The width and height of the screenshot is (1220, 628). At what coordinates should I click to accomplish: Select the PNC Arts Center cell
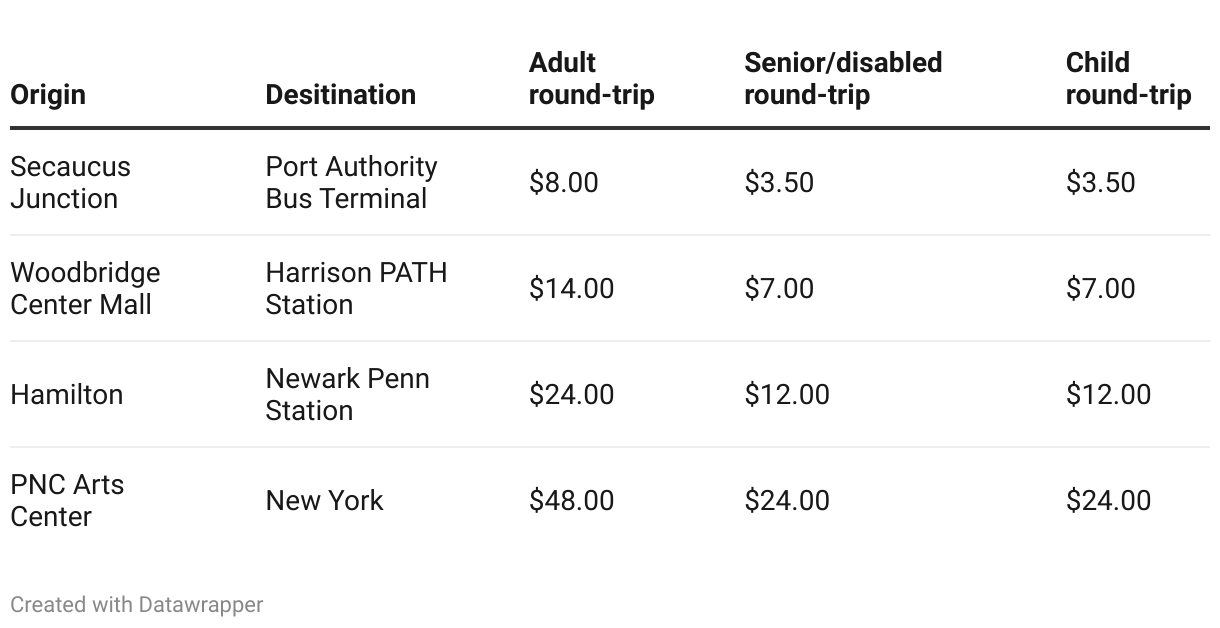tap(67, 500)
